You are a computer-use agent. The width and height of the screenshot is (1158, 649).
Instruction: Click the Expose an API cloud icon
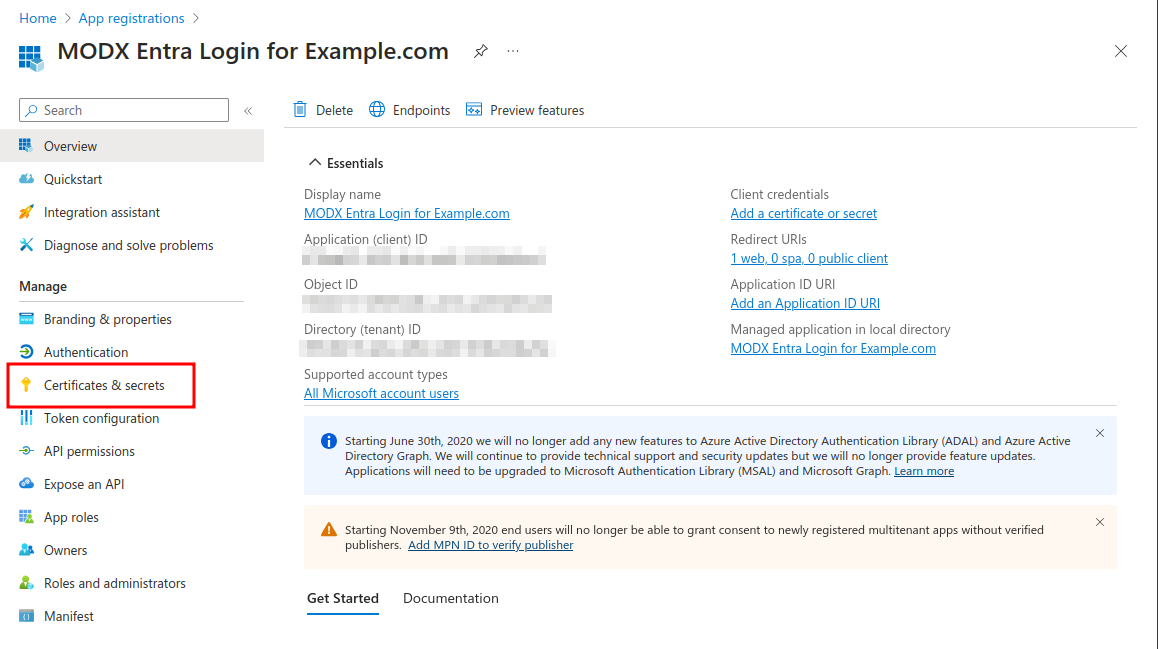(x=26, y=484)
